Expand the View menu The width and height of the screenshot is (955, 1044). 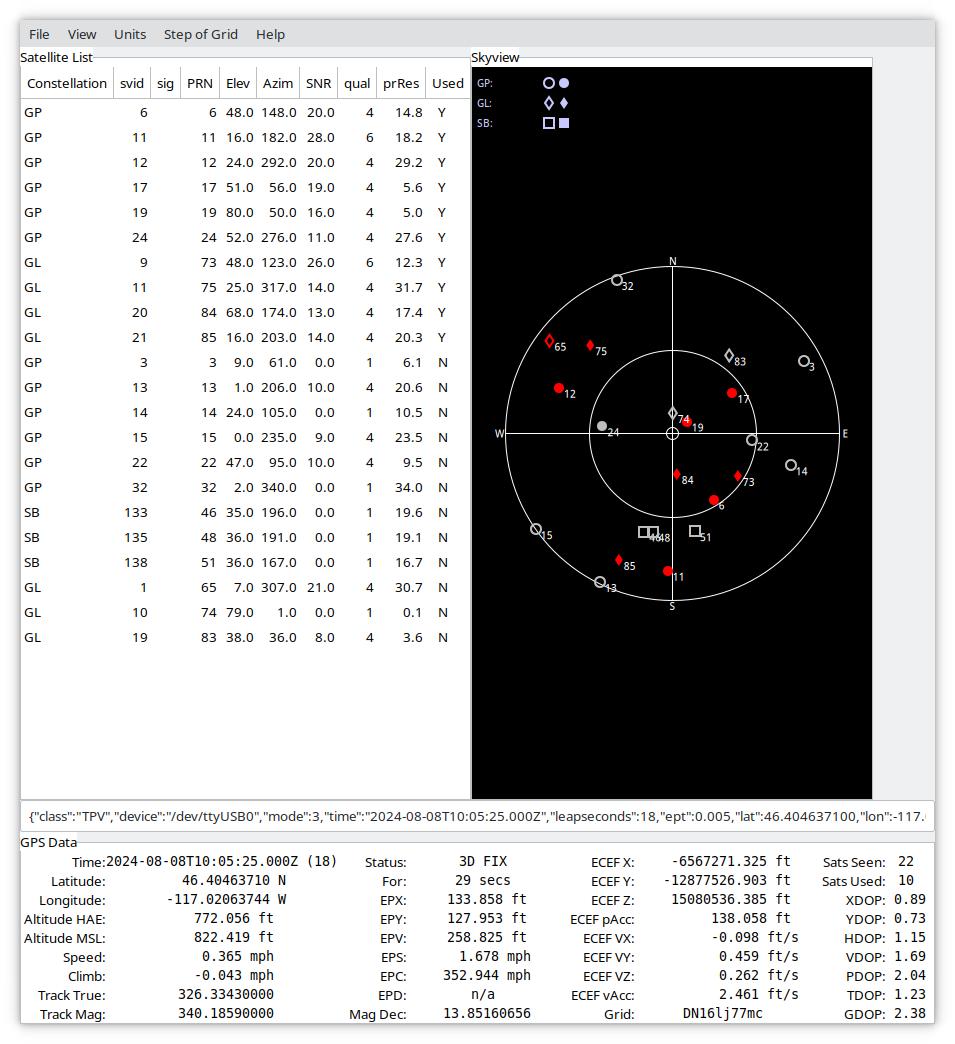pos(82,34)
